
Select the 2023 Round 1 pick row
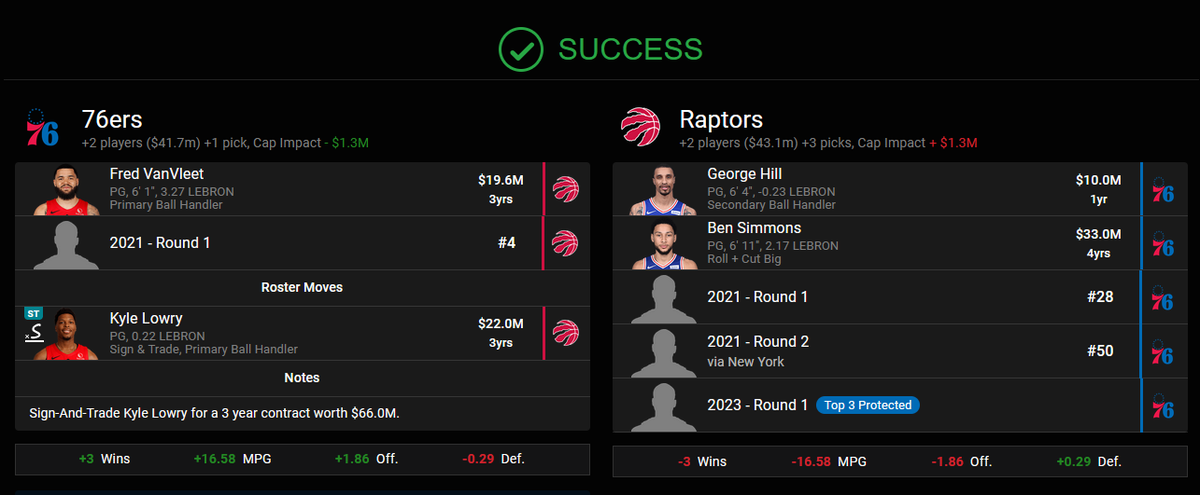tap(757, 405)
